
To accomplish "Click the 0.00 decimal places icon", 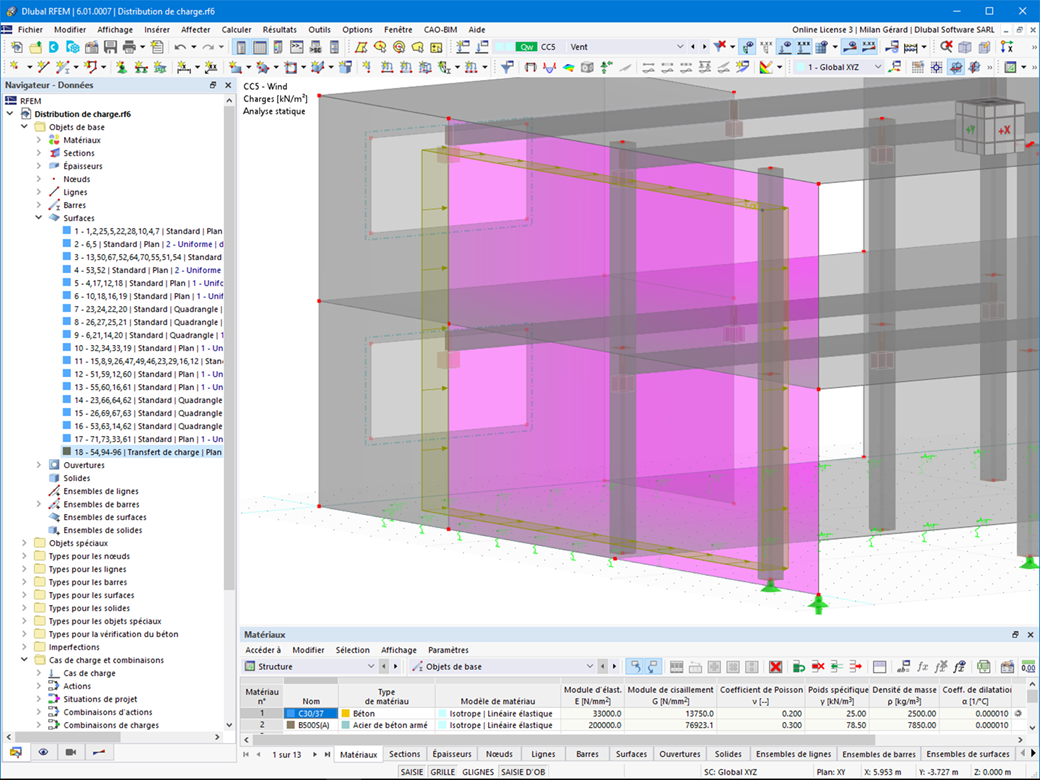I will pos(1028,667).
